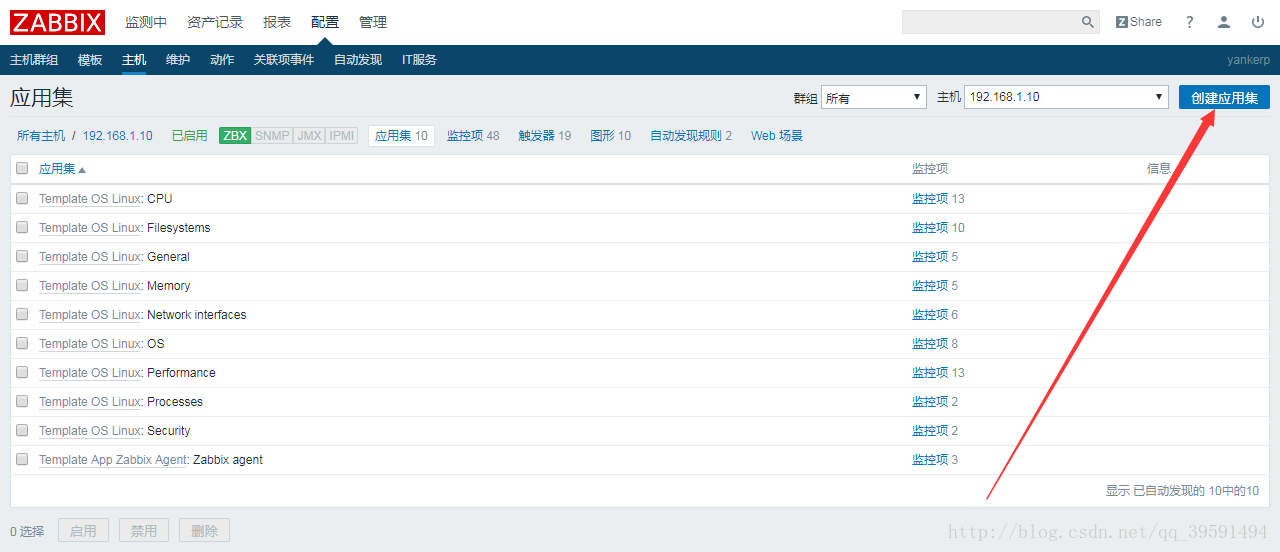Click the JMX availability badge
Viewport: 1280px width, 552px height.
310,136
